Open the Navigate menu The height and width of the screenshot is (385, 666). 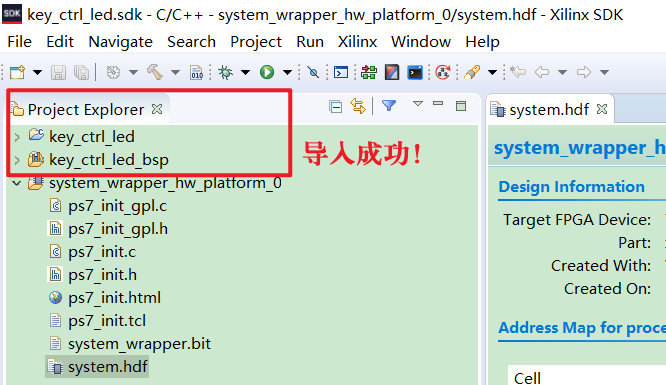(120, 42)
